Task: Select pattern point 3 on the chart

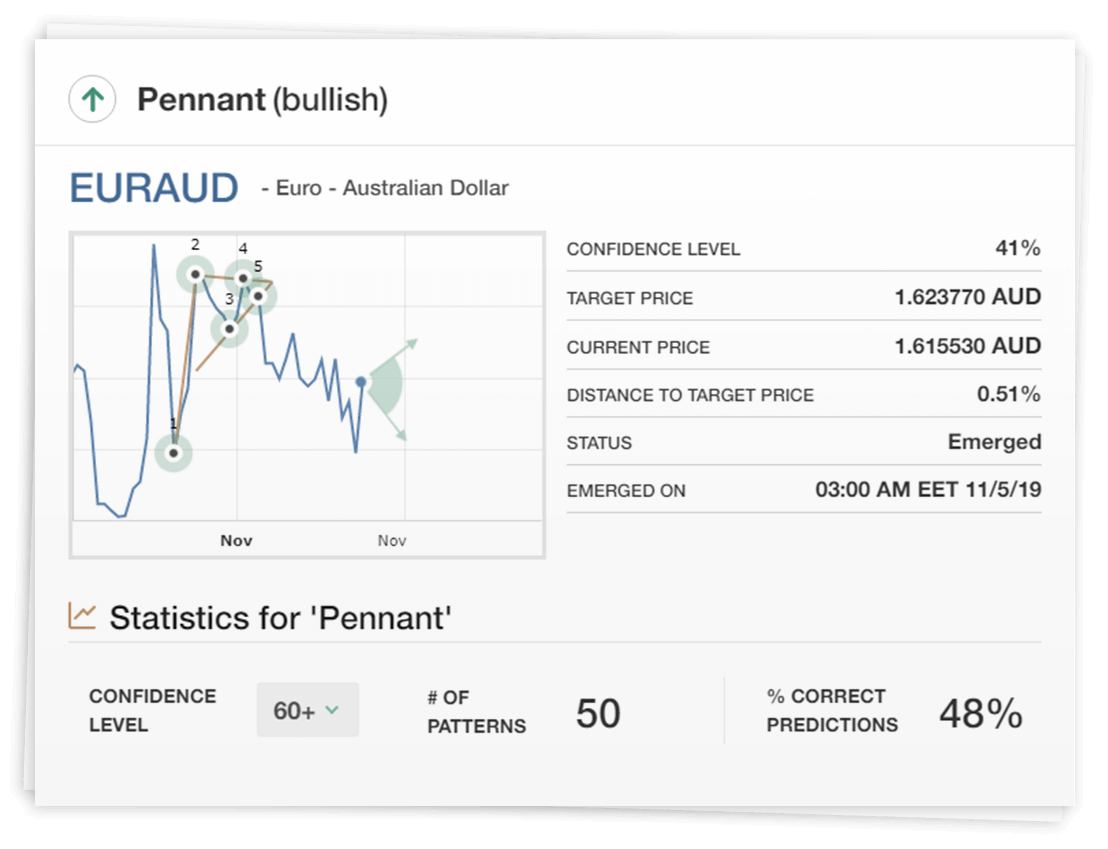Action: point(230,328)
